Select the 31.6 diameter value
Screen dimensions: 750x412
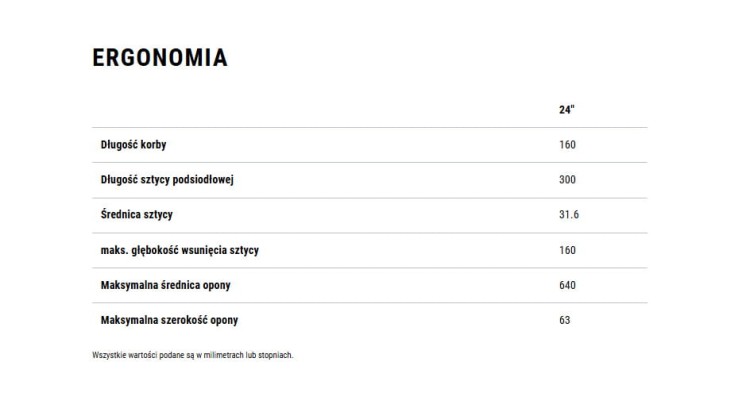tap(570, 215)
